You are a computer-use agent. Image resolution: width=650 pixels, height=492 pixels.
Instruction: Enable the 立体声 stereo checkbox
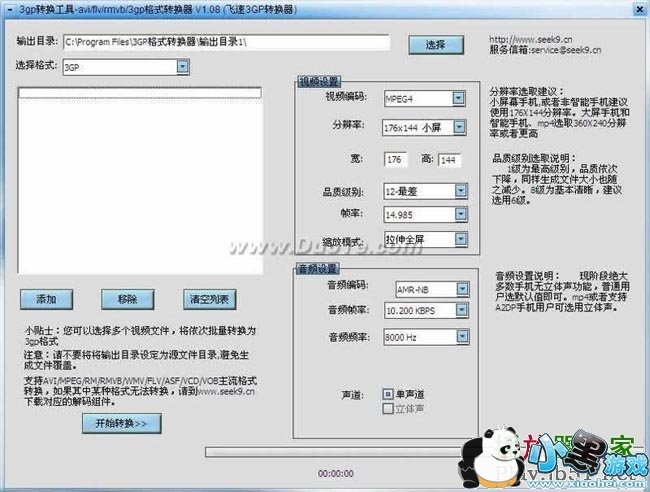pos(388,409)
